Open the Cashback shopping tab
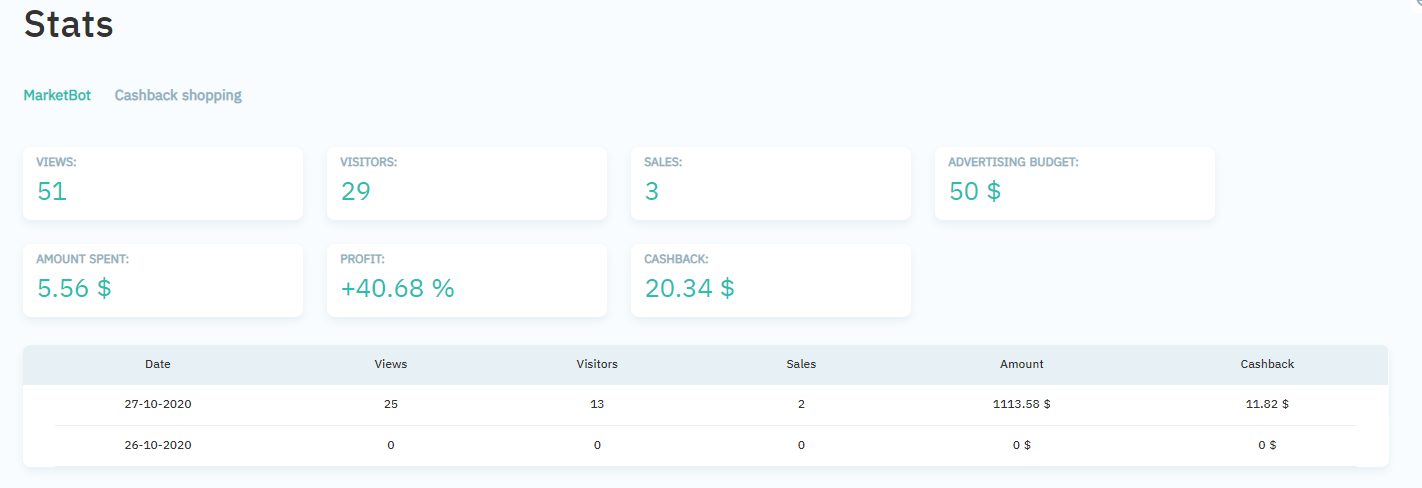 pyautogui.click(x=178, y=95)
